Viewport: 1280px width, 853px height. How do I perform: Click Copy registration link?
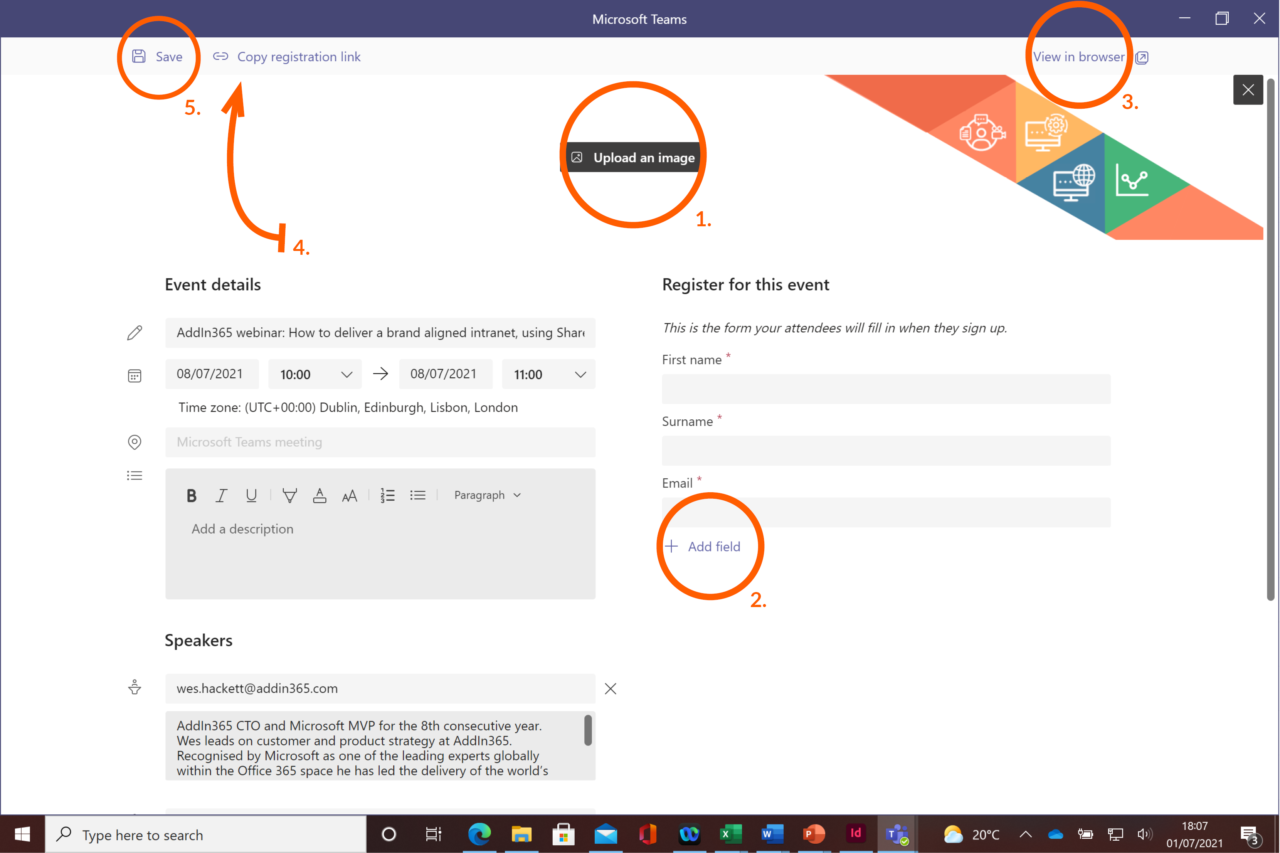point(287,56)
